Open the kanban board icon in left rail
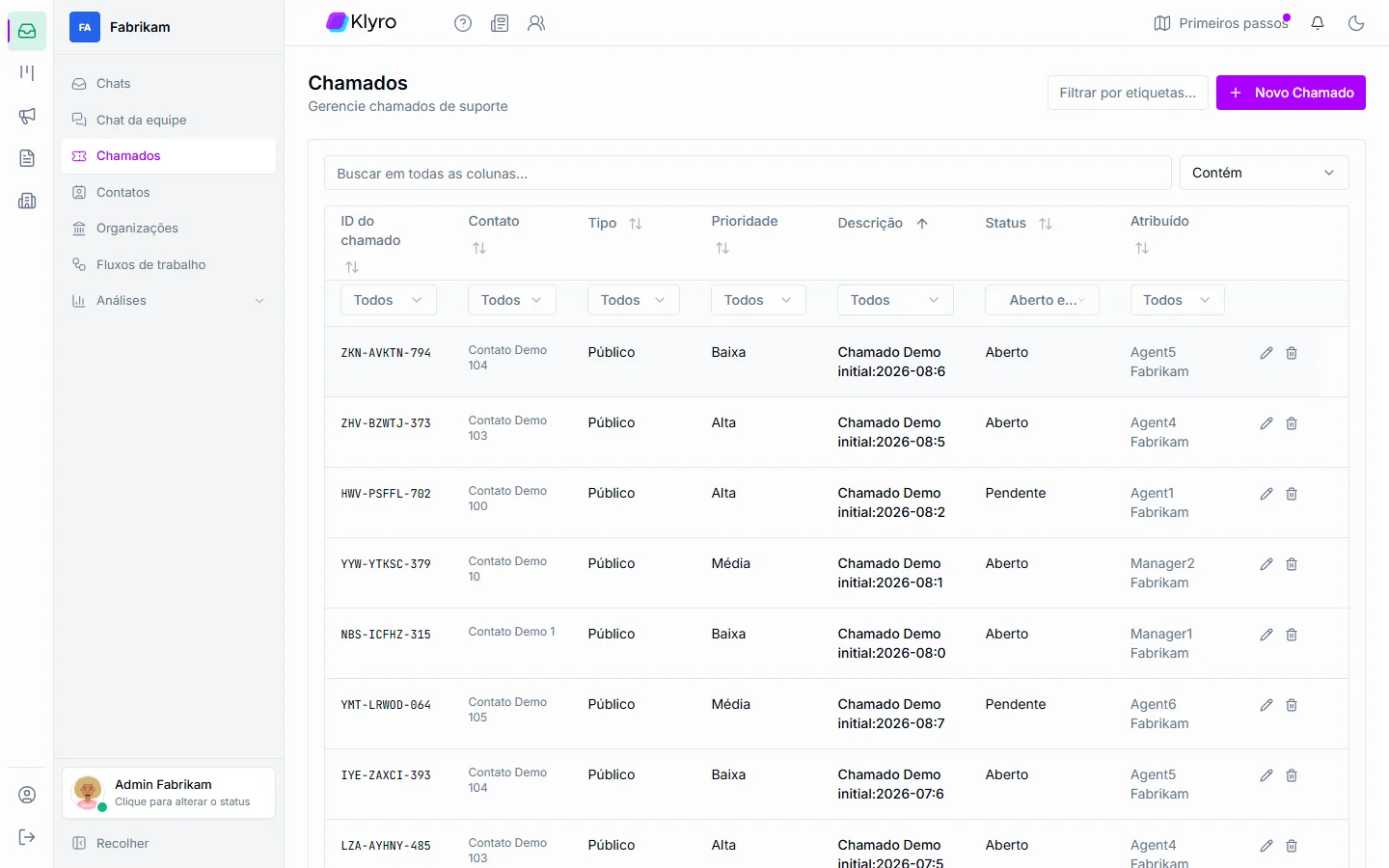The image size is (1389, 868). 27,73
